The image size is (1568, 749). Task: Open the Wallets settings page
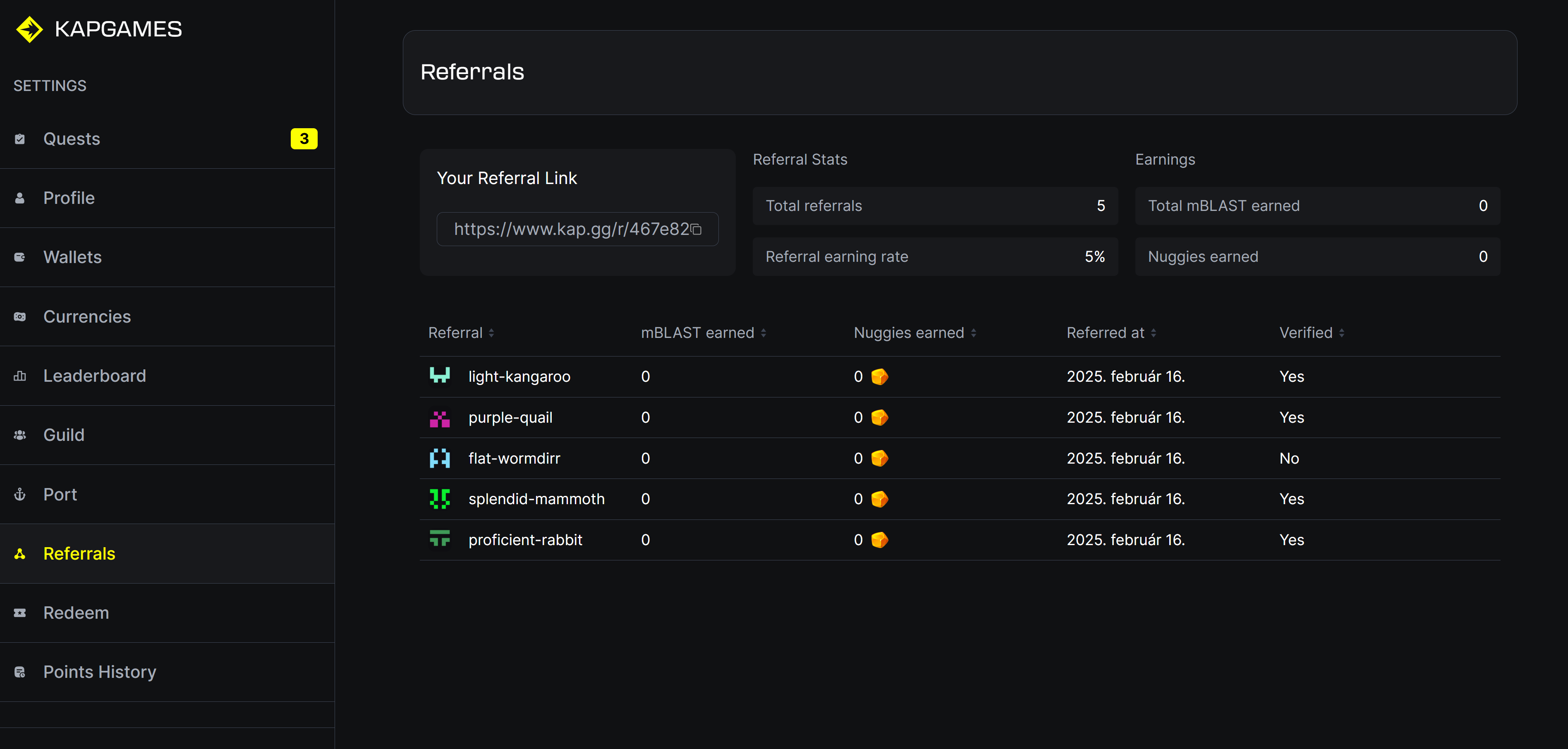(72, 257)
